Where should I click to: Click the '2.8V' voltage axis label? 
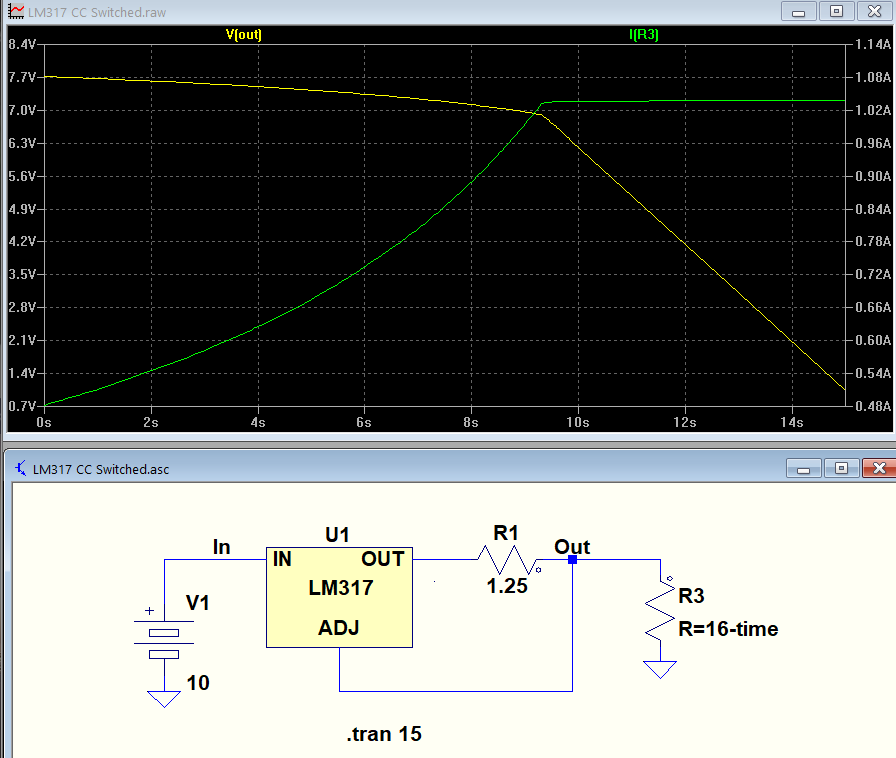(x=22, y=308)
